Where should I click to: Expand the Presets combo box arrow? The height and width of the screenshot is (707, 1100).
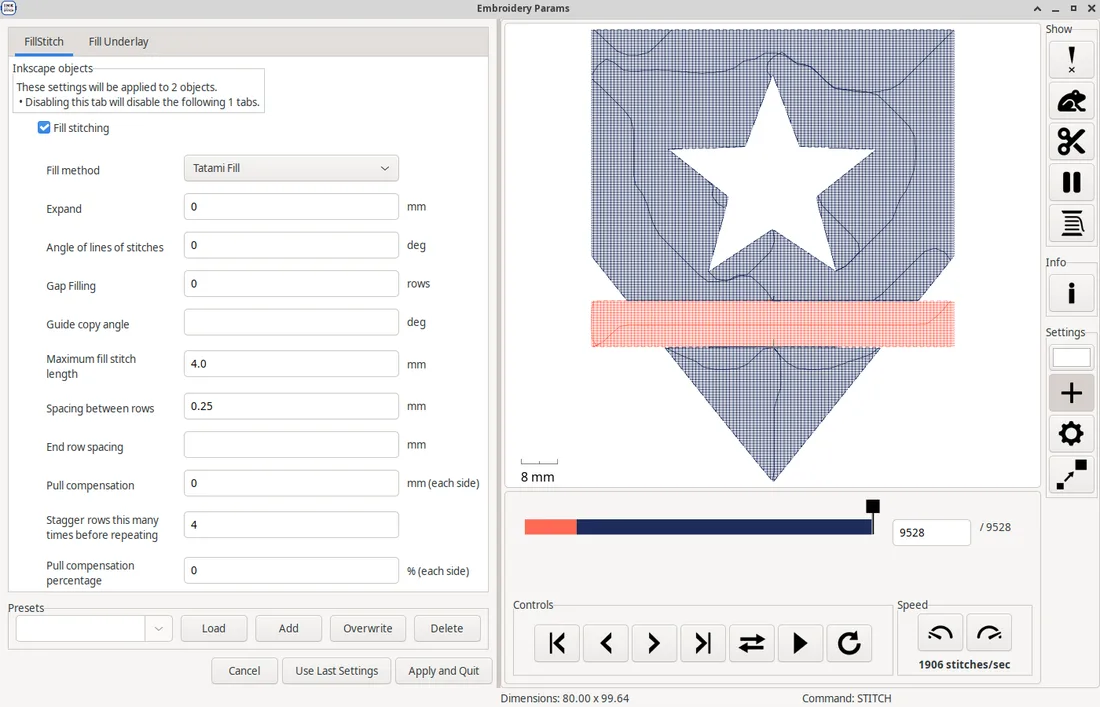click(x=159, y=628)
